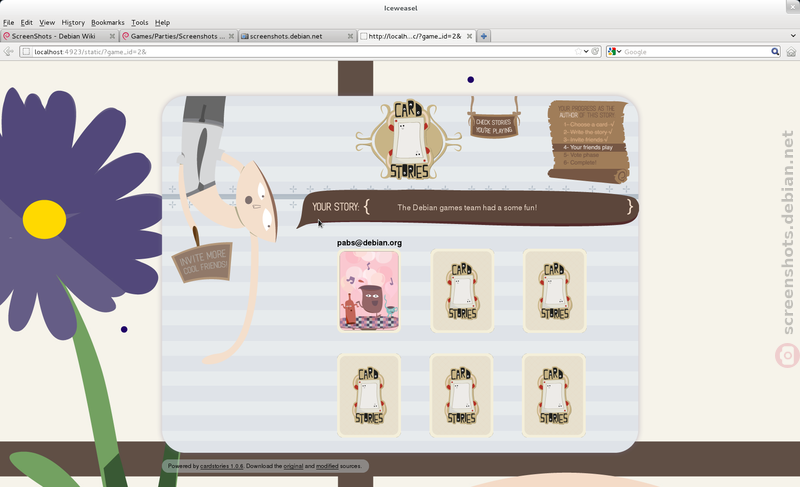The height and width of the screenshot is (487, 800).
Task: Click the '3- Invite friends' progress step
Action: click(586, 140)
